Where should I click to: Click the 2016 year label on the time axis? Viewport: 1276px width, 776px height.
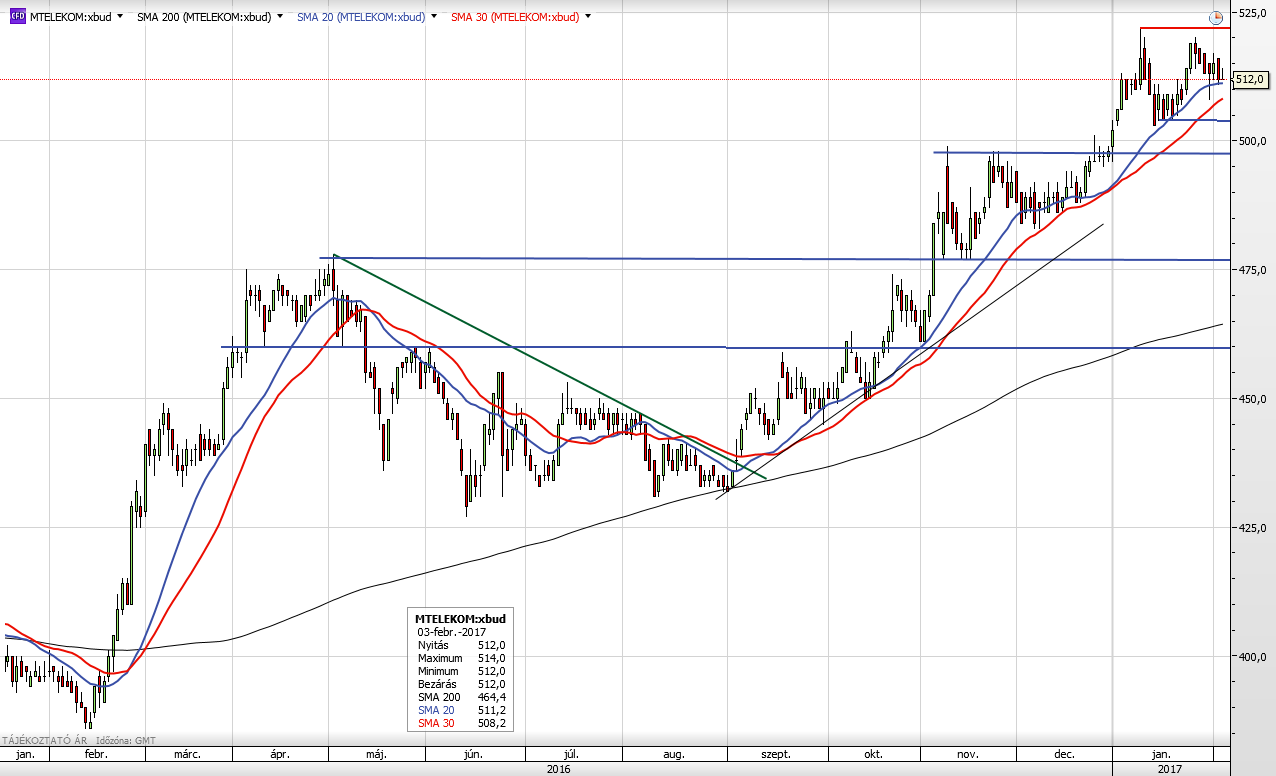[x=559, y=769]
